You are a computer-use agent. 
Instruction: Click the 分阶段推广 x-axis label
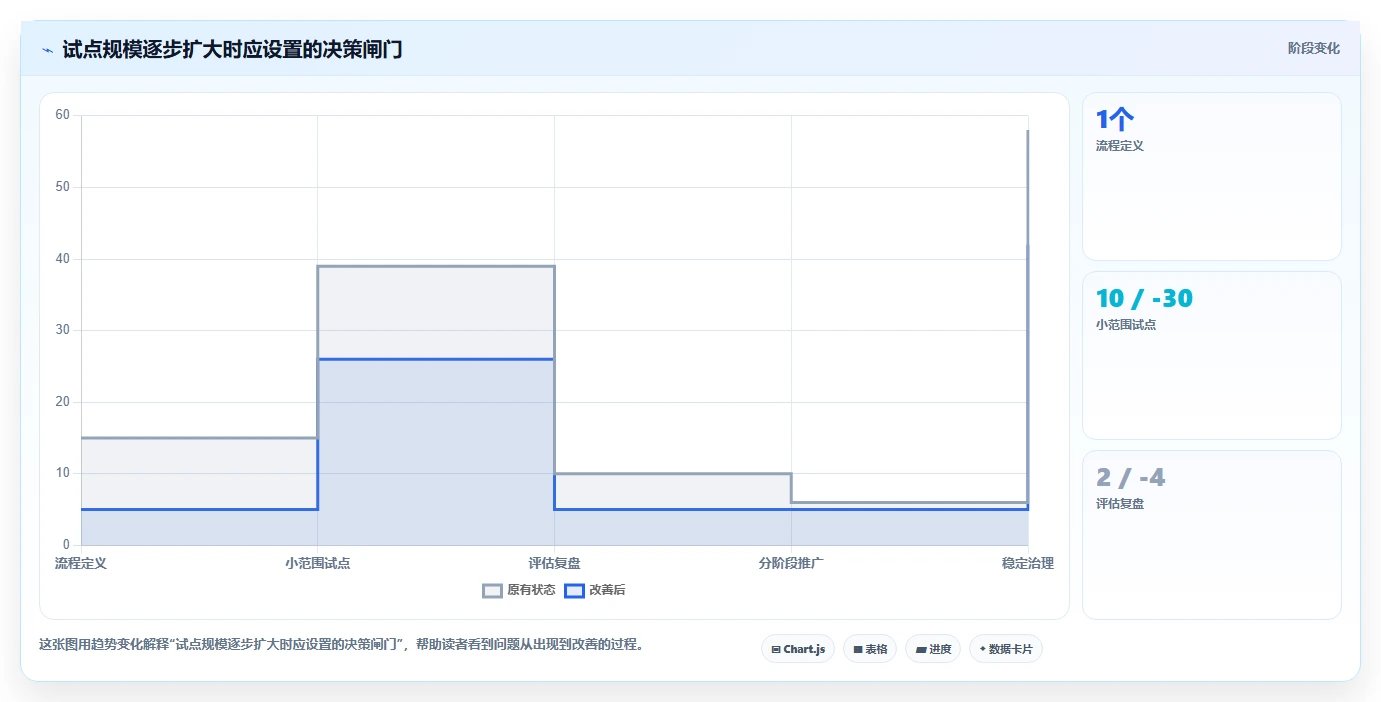pos(791,563)
